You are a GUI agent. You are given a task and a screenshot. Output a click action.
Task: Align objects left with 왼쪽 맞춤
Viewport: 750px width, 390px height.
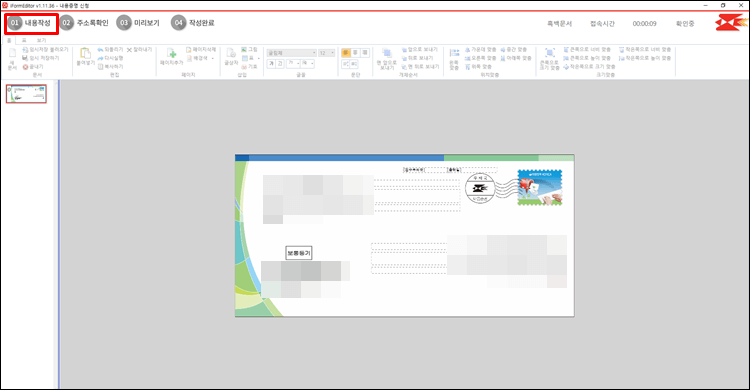coord(454,58)
